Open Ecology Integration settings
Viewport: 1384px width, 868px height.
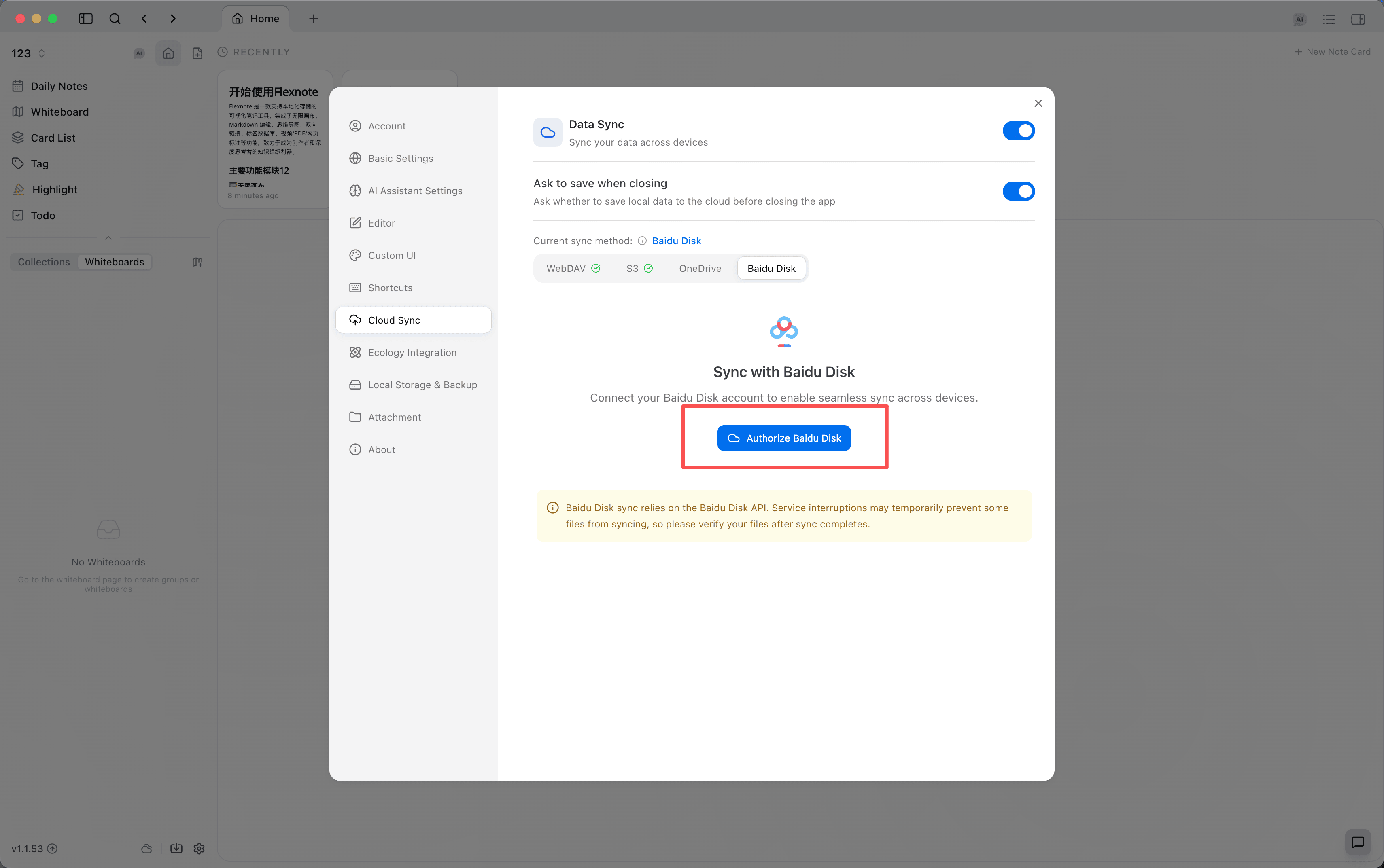[414, 352]
